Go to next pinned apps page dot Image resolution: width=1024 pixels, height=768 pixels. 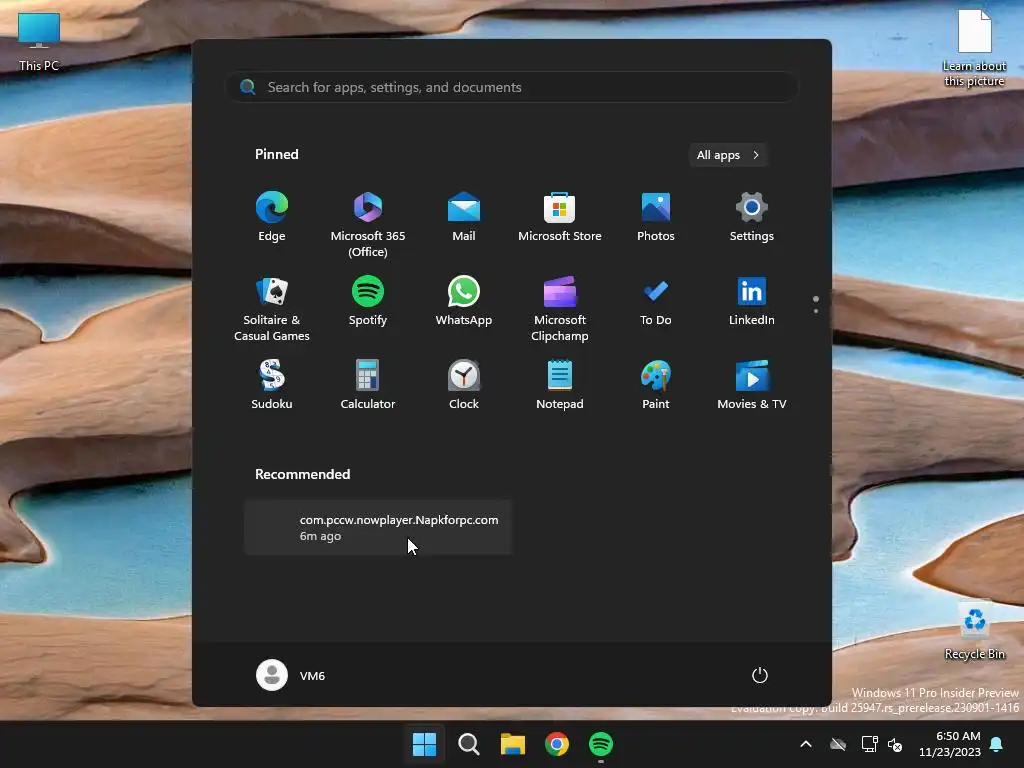tap(816, 311)
